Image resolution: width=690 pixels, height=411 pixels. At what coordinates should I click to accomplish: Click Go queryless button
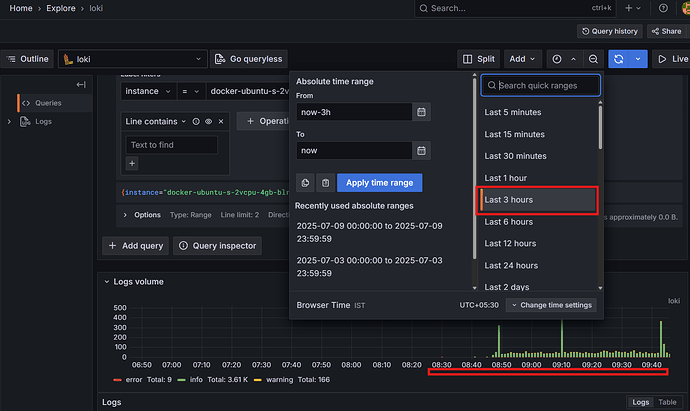click(249, 59)
